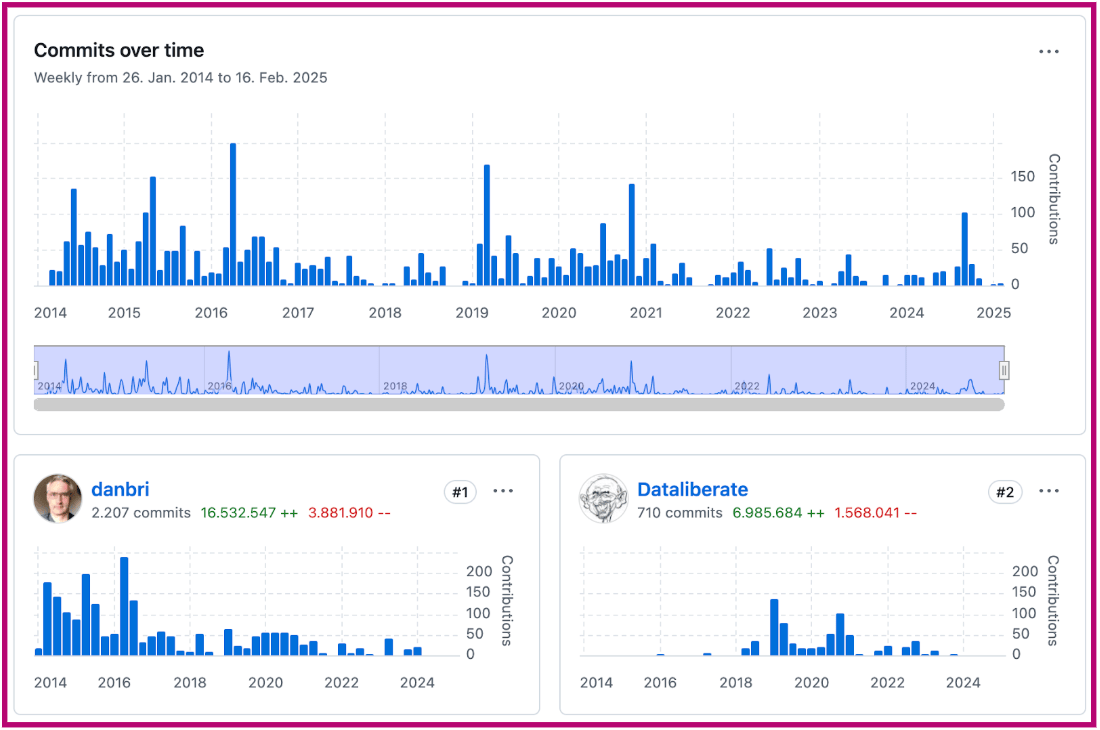Open the three-dot menu on danbri's card
This screenshot has width=1100, height=730.
tap(503, 491)
